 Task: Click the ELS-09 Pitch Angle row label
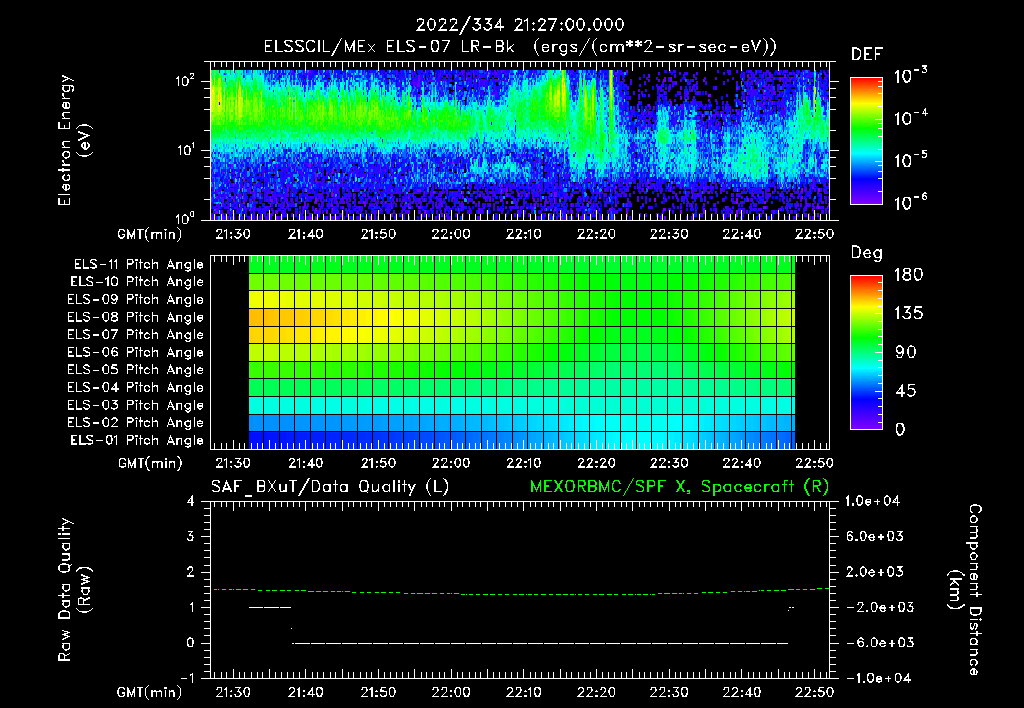tap(136, 300)
